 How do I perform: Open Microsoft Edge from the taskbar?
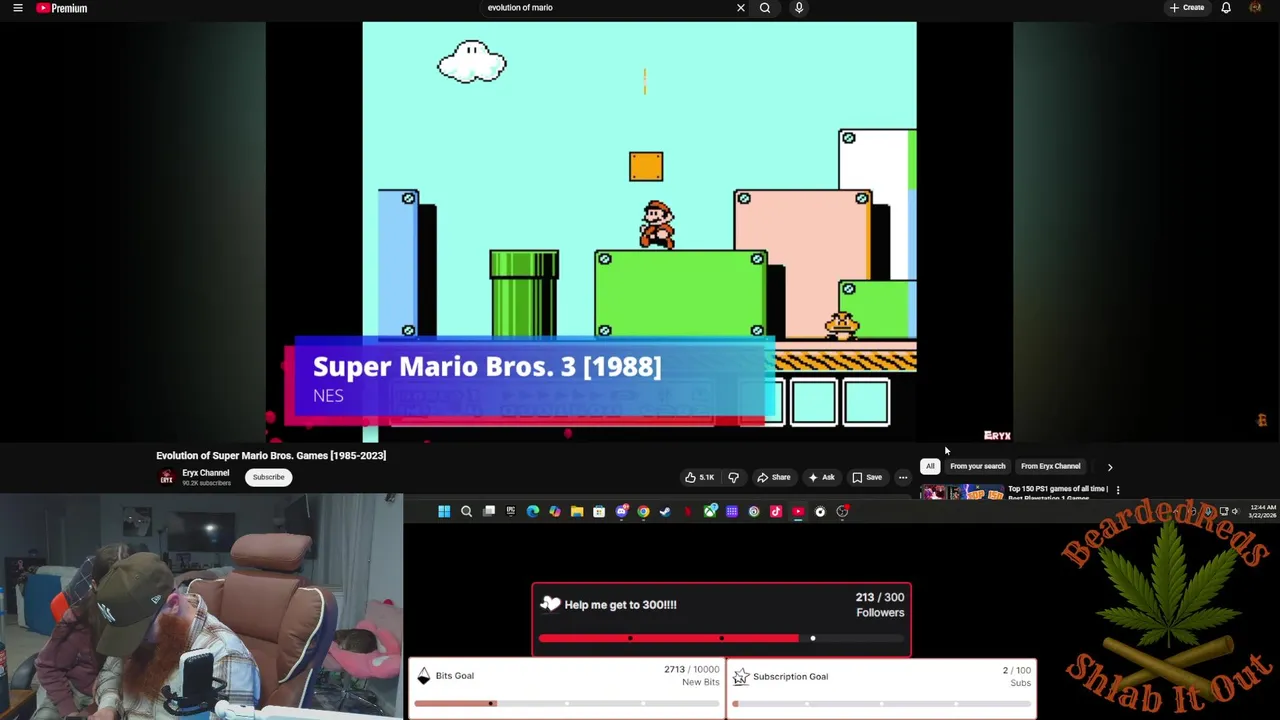point(533,512)
